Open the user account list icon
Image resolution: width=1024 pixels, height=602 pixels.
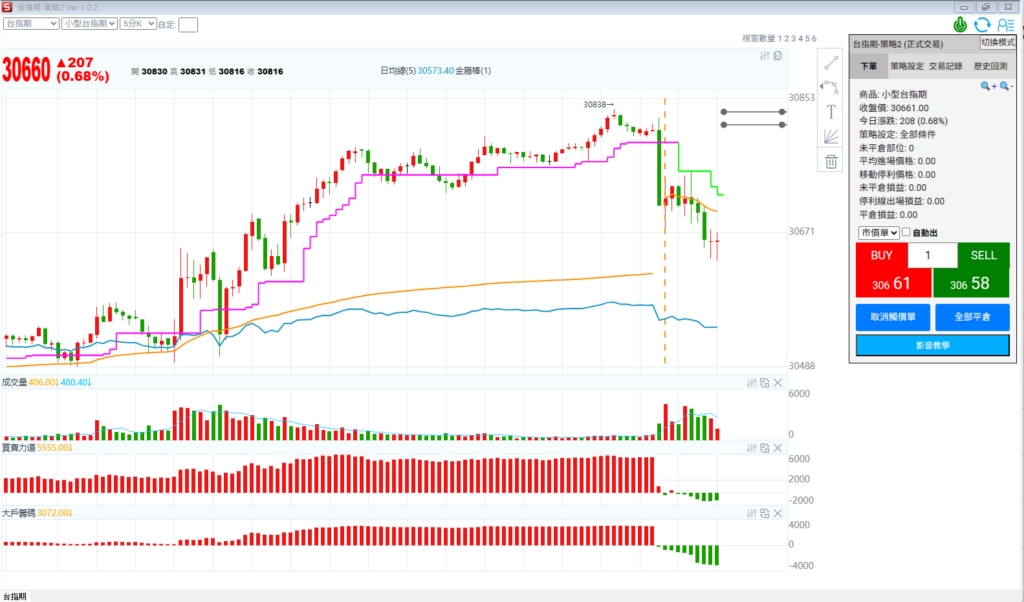coord(1005,24)
